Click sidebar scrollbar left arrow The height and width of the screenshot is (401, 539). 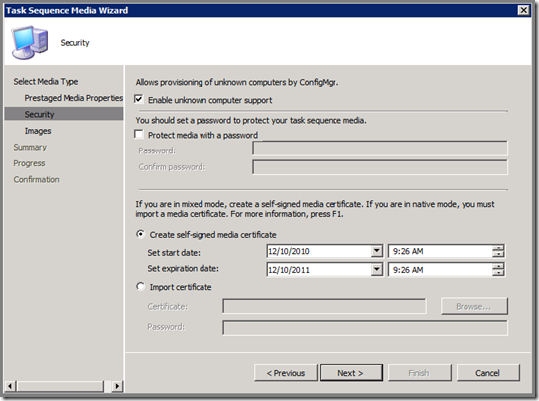coord(10,386)
